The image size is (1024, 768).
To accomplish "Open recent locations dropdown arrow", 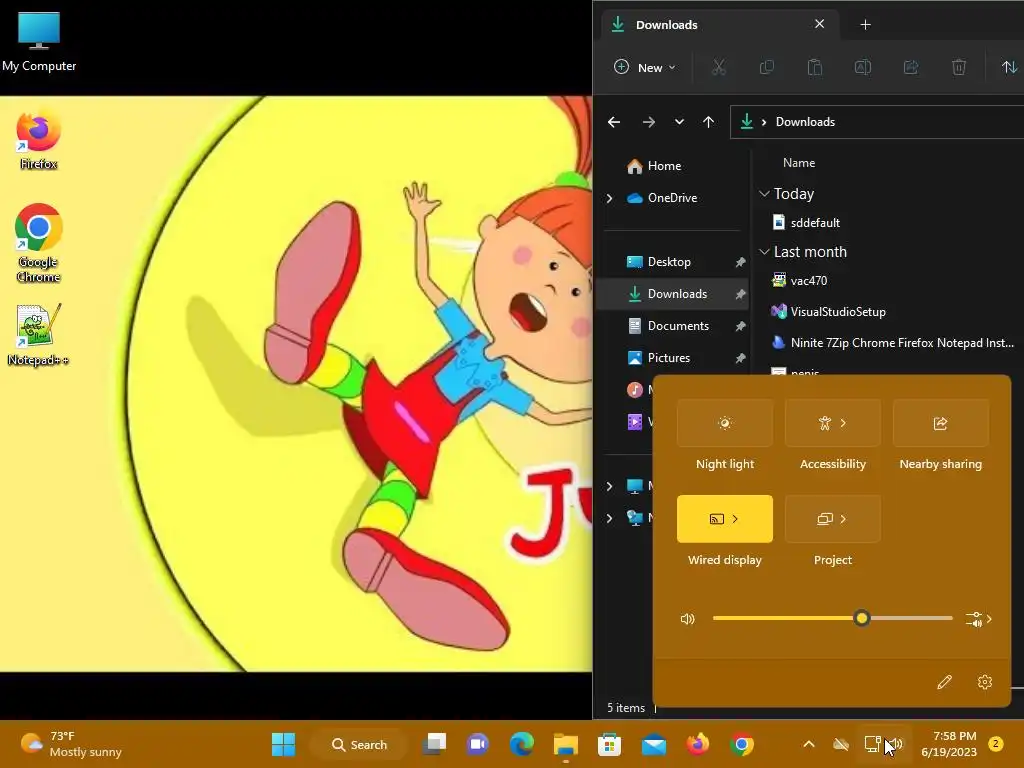I will 679,122.
